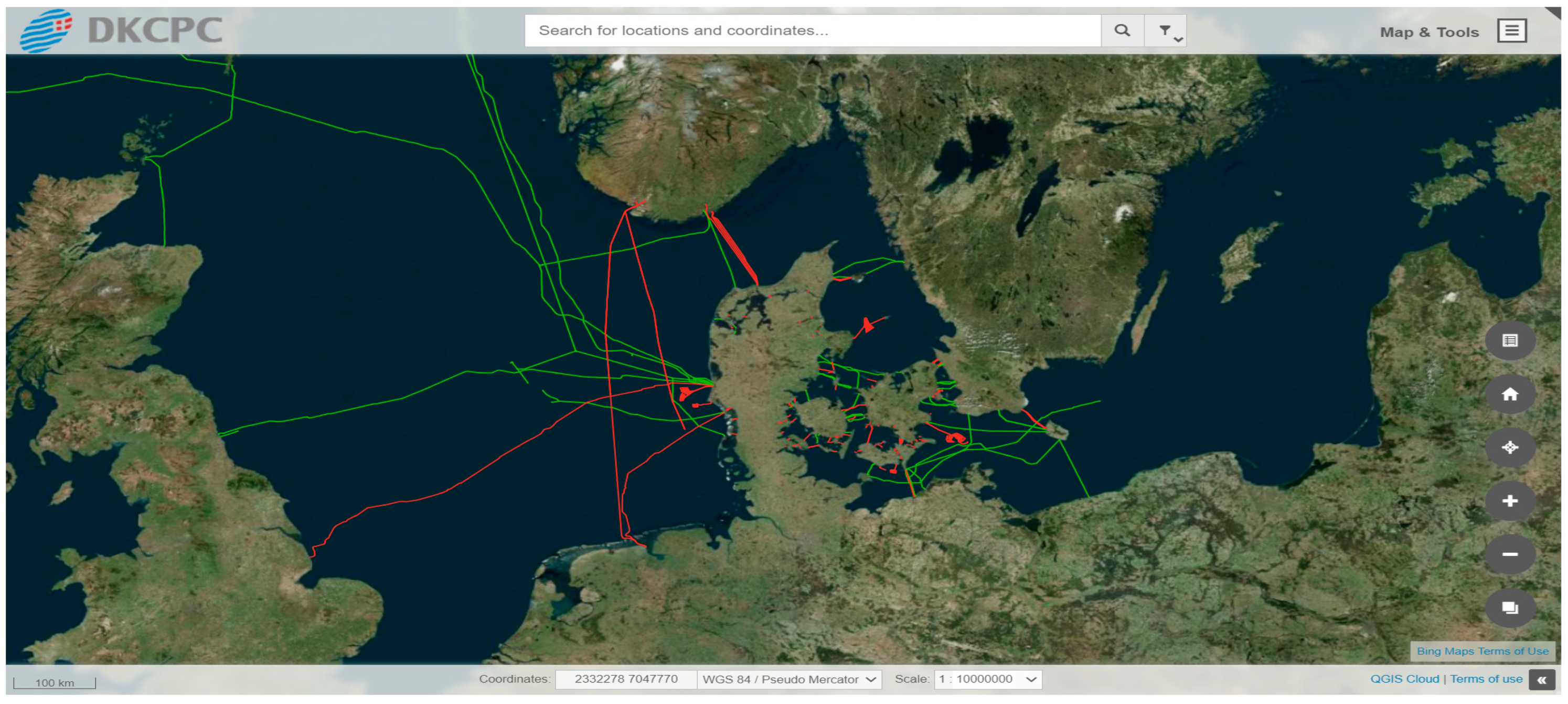Open the Terms of use link

[1486, 679]
